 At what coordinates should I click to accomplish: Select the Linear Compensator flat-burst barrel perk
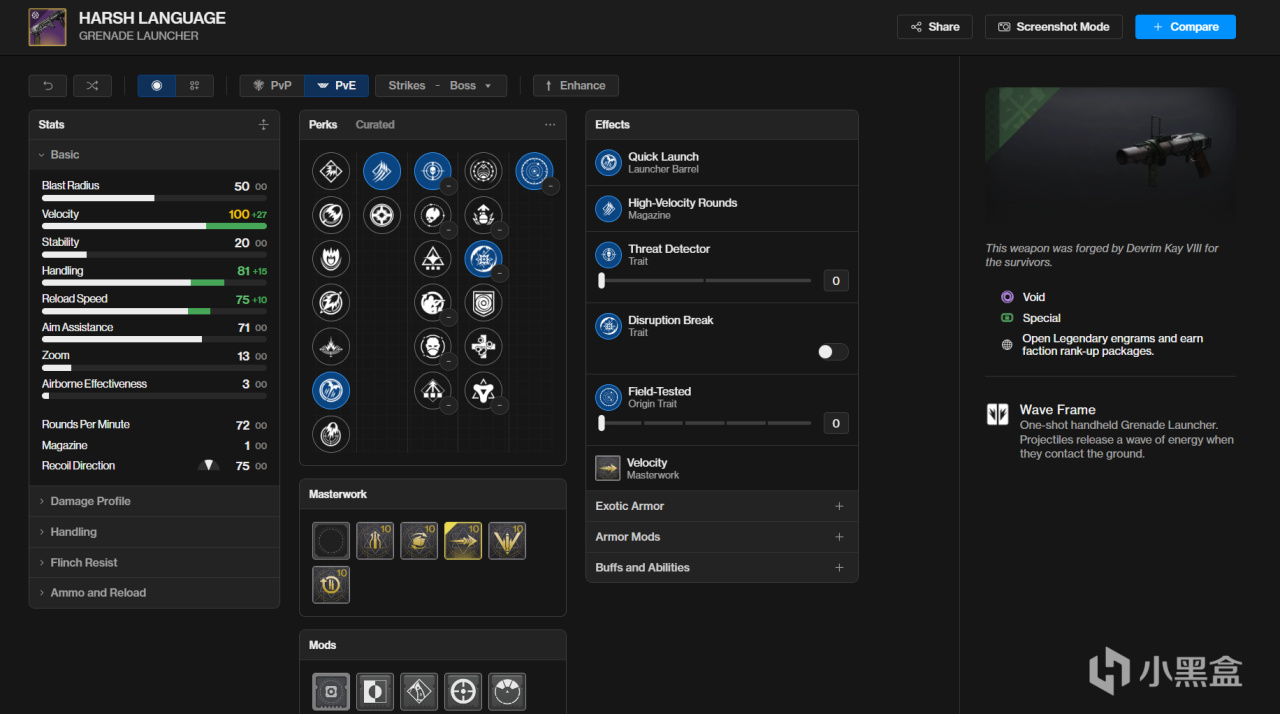pos(331,347)
